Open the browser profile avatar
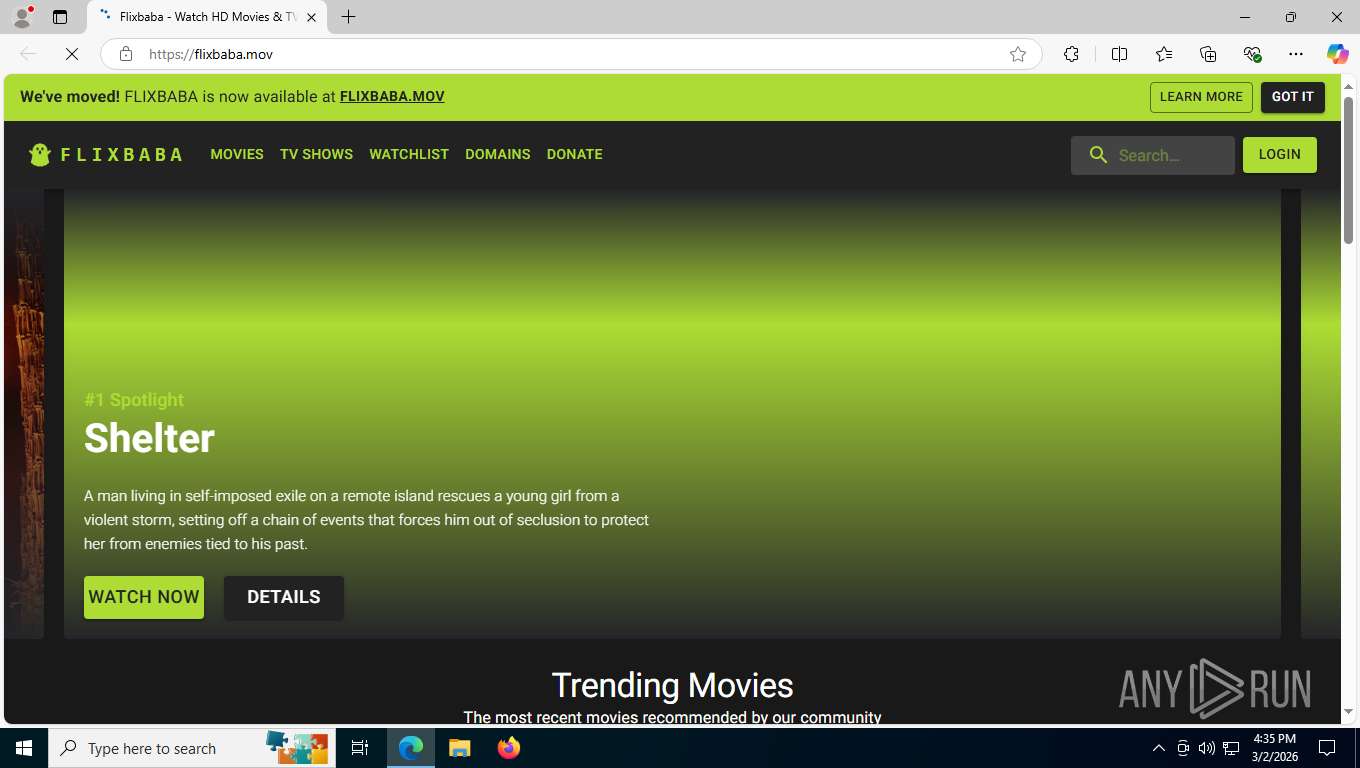The width and height of the screenshot is (1360, 768). click(21, 17)
